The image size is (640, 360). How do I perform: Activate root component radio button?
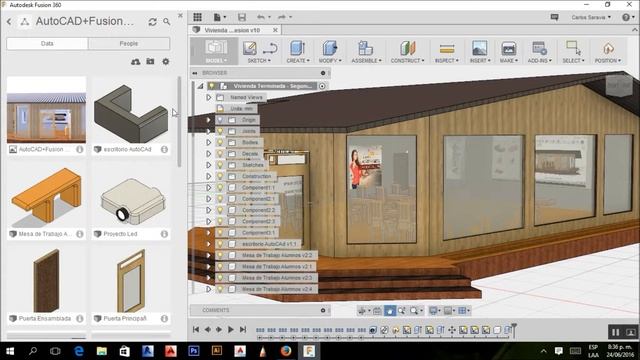[322, 86]
